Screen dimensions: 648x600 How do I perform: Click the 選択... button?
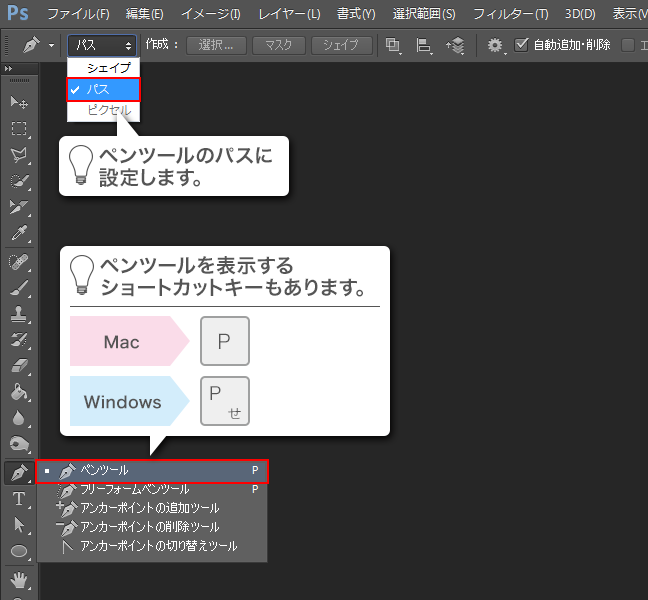(x=216, y=45)
